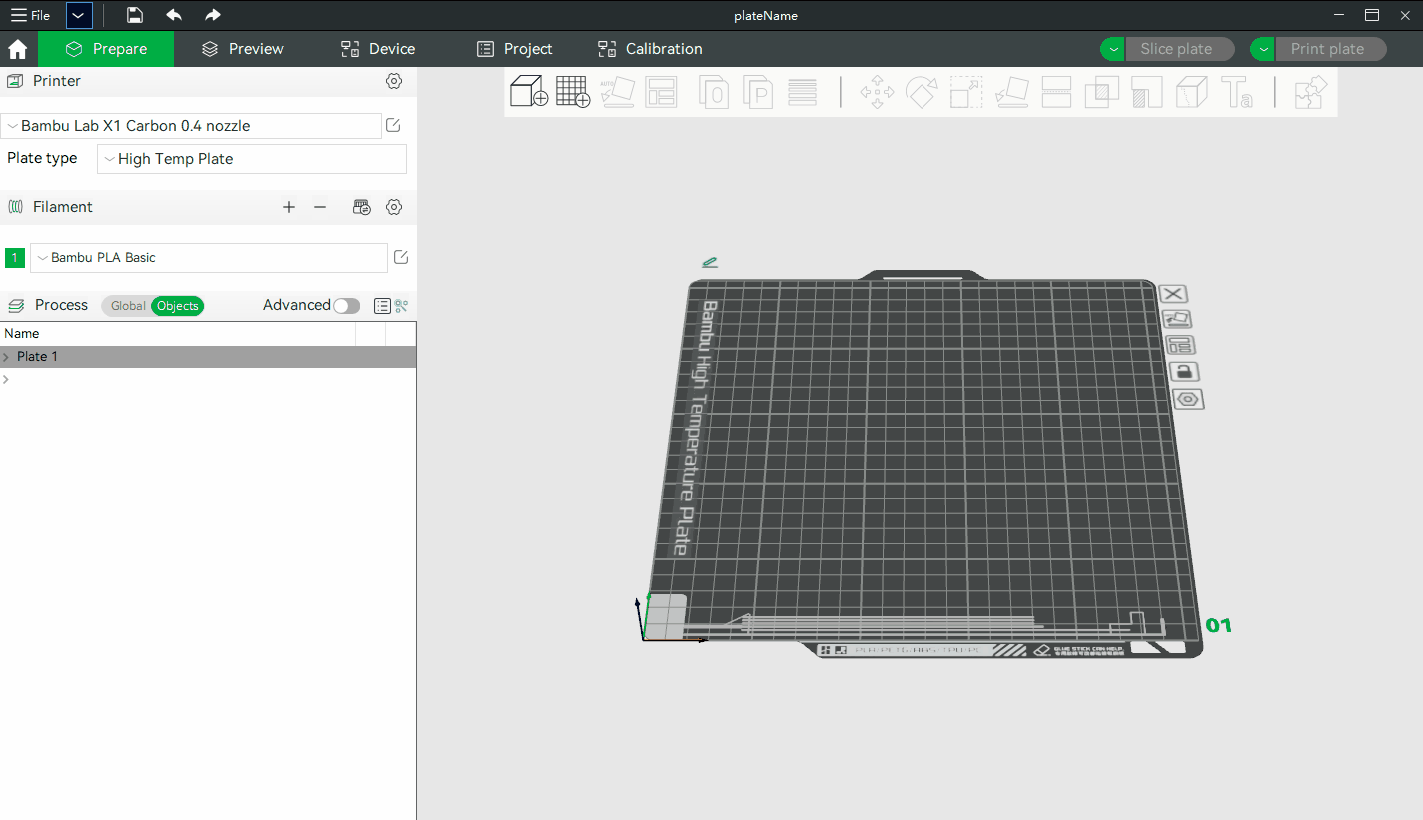Select the Lay on face tool
1423x820 pixels.
click(1012, 92)
